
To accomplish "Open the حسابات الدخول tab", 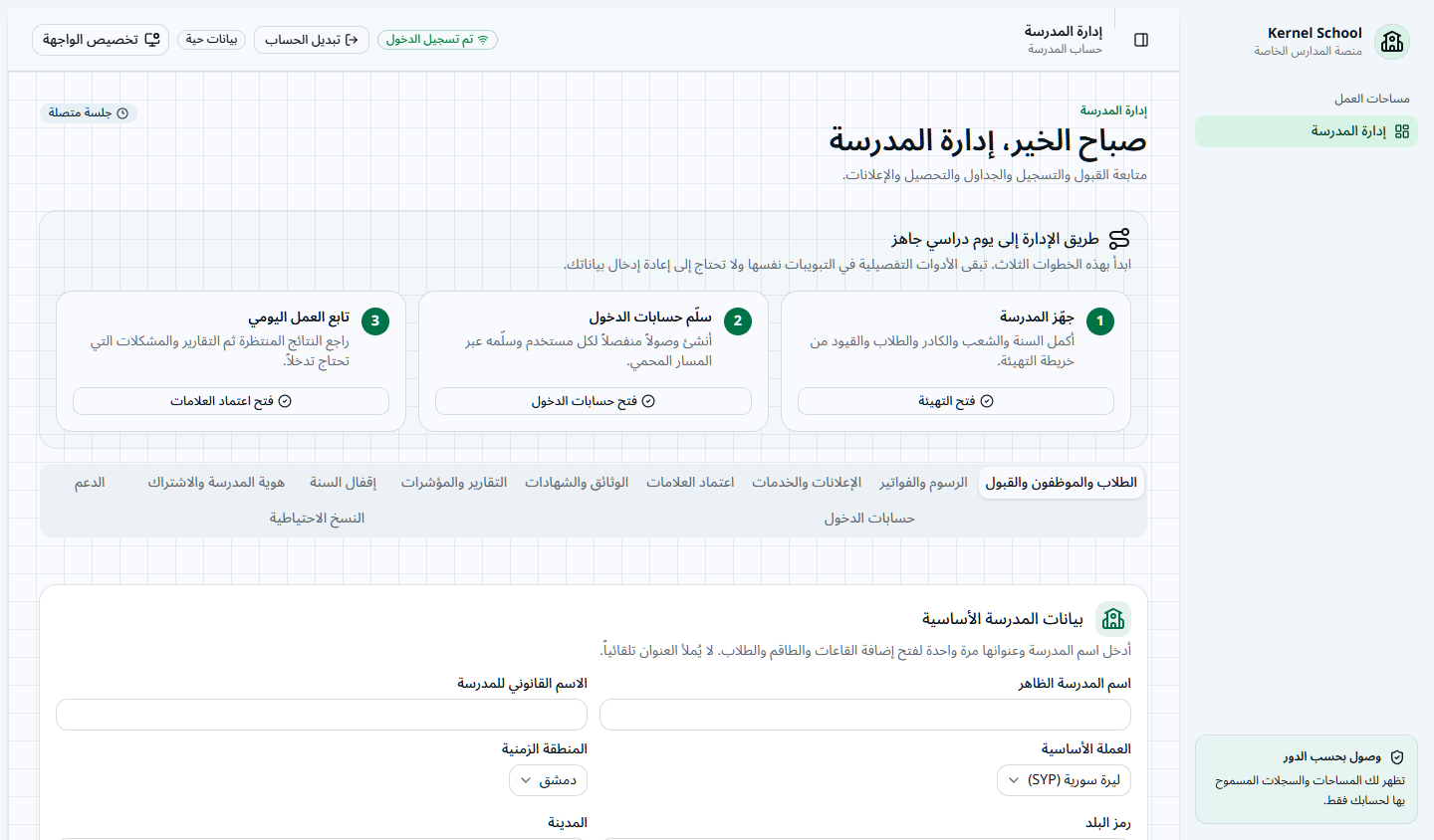I will coord(869,519).
